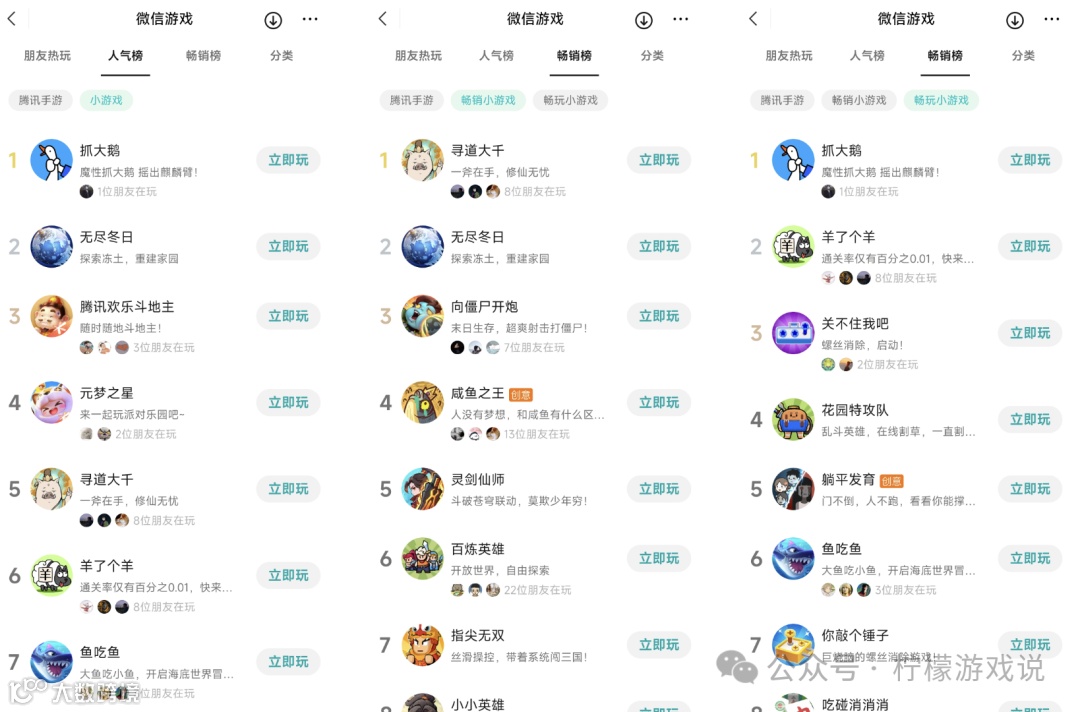The height and width of the screenshot is (712, 1080).
Task: Open the 咸鱼之王 game icon
Action: (422, 402)
